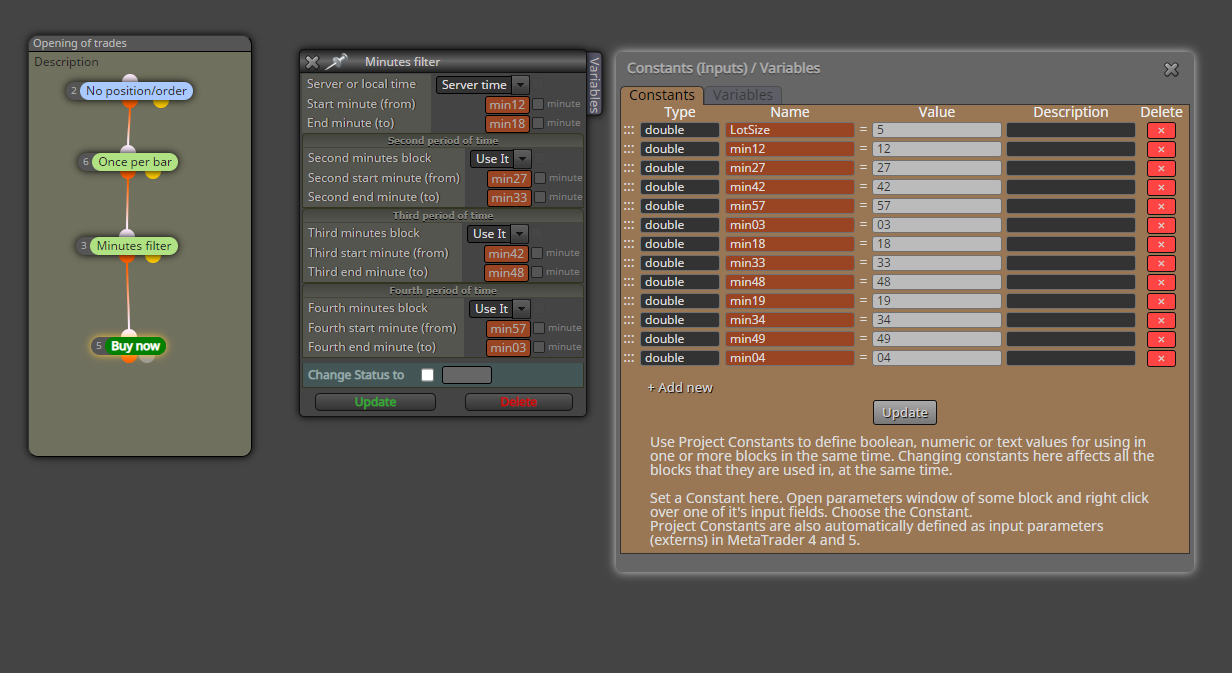Click the value field of min49
This screenshot has width=1232, height=673.
coord(937,339)
